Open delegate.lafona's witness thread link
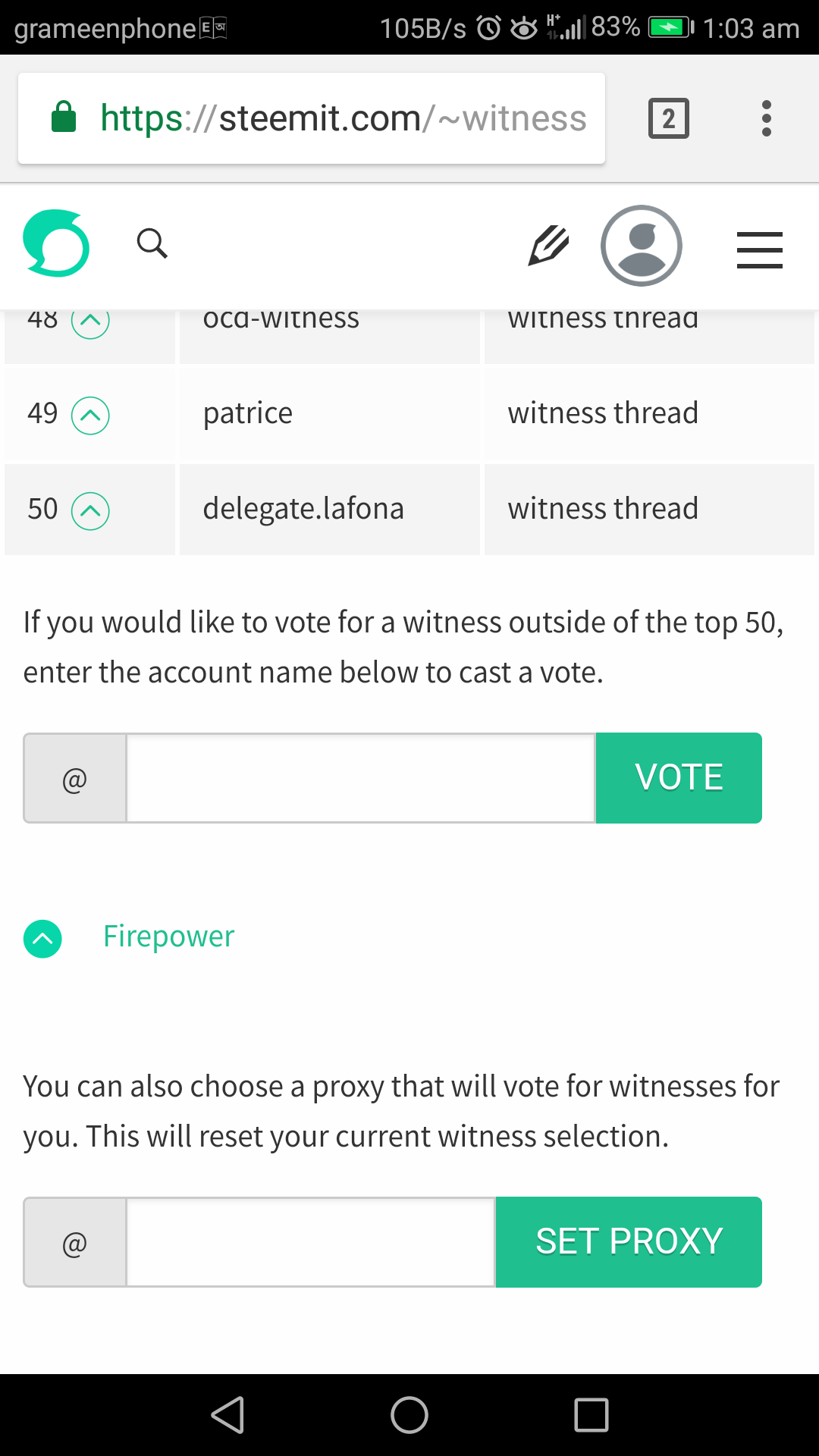The height and width of the screenshot is (1456, 819). point(603,509)
